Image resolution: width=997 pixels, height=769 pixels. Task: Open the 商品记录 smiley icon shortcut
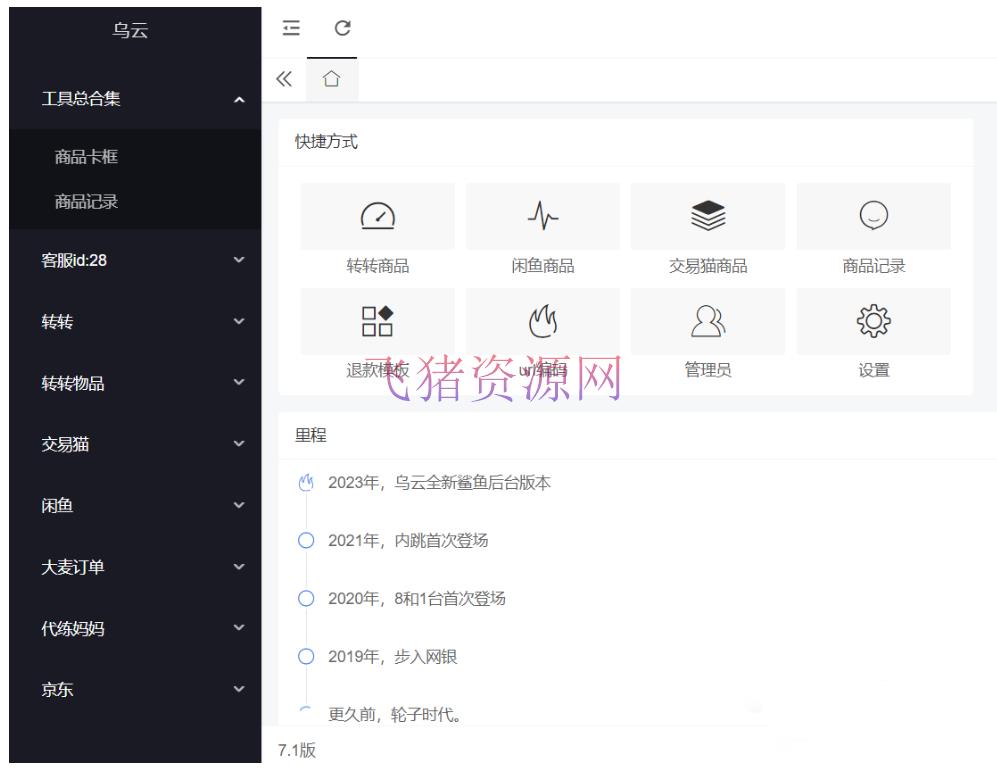[874, 216]
